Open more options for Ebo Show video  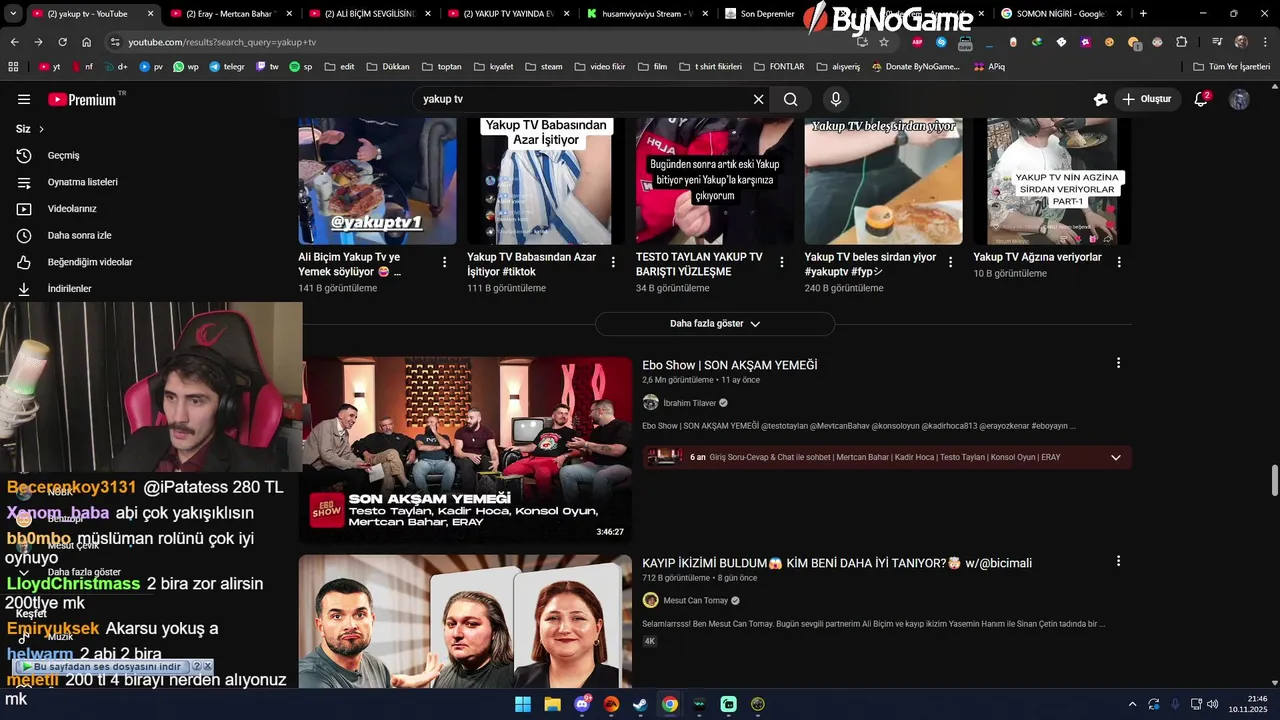(x=1118, y=363)
